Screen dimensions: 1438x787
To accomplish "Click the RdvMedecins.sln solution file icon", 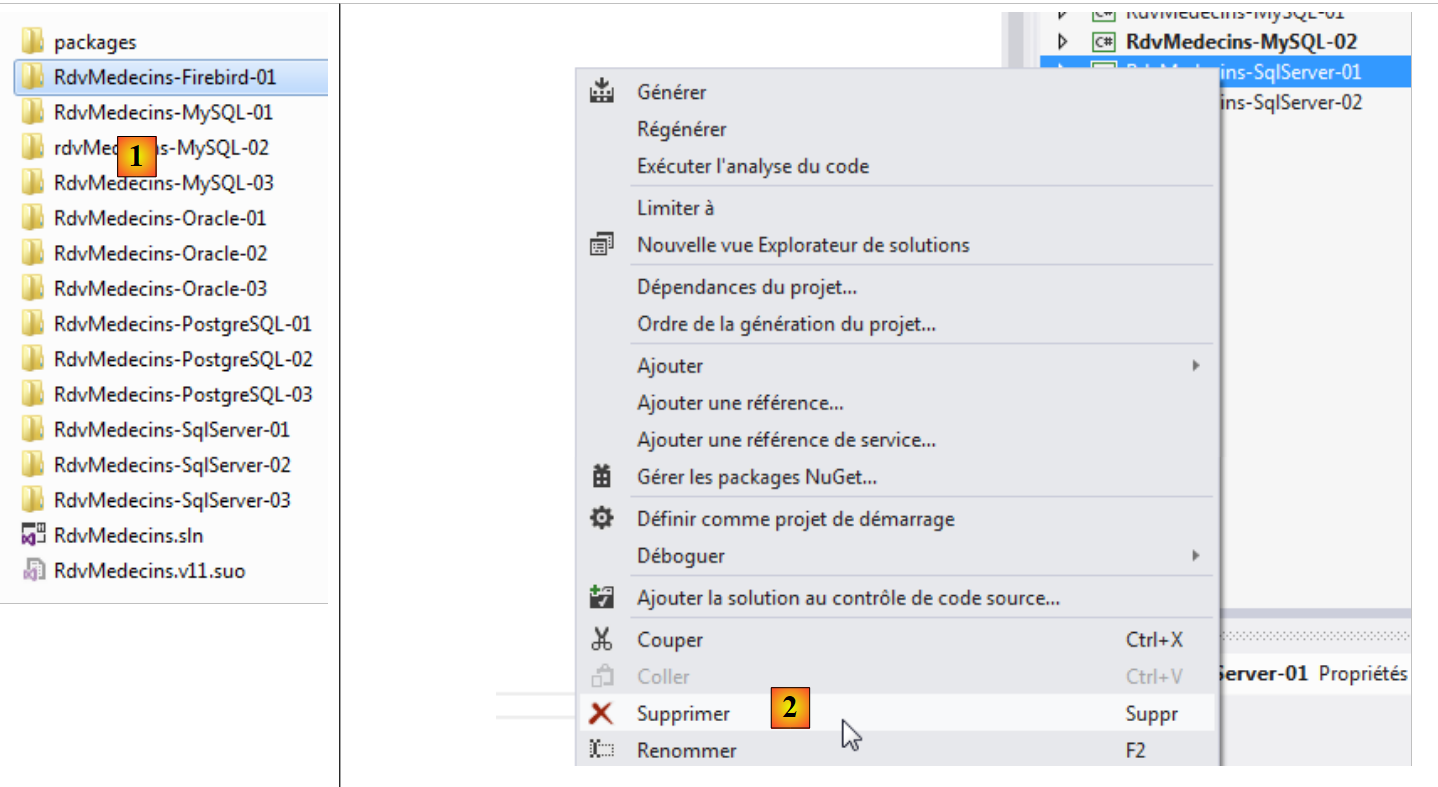I will [x=33, y=535].
